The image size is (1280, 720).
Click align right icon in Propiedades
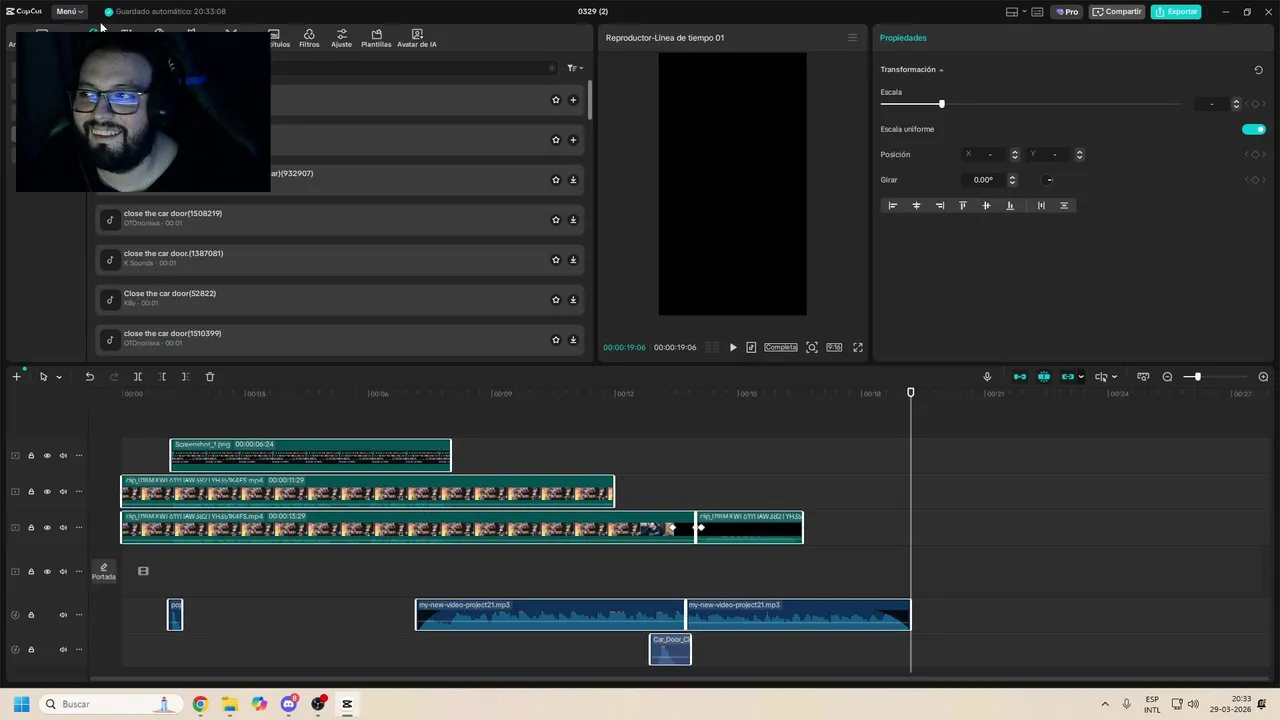click(940, 205)
